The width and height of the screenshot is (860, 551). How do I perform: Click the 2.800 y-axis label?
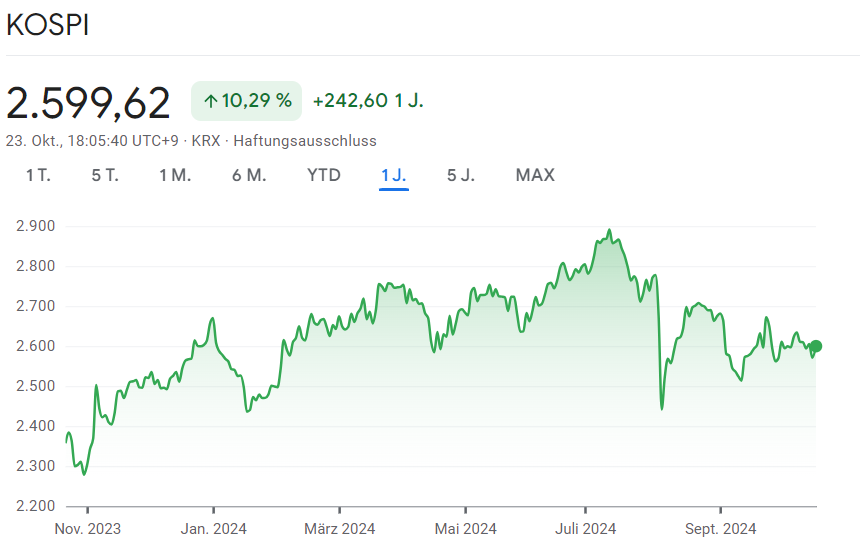pyautogui.click(x=36, y=266)
